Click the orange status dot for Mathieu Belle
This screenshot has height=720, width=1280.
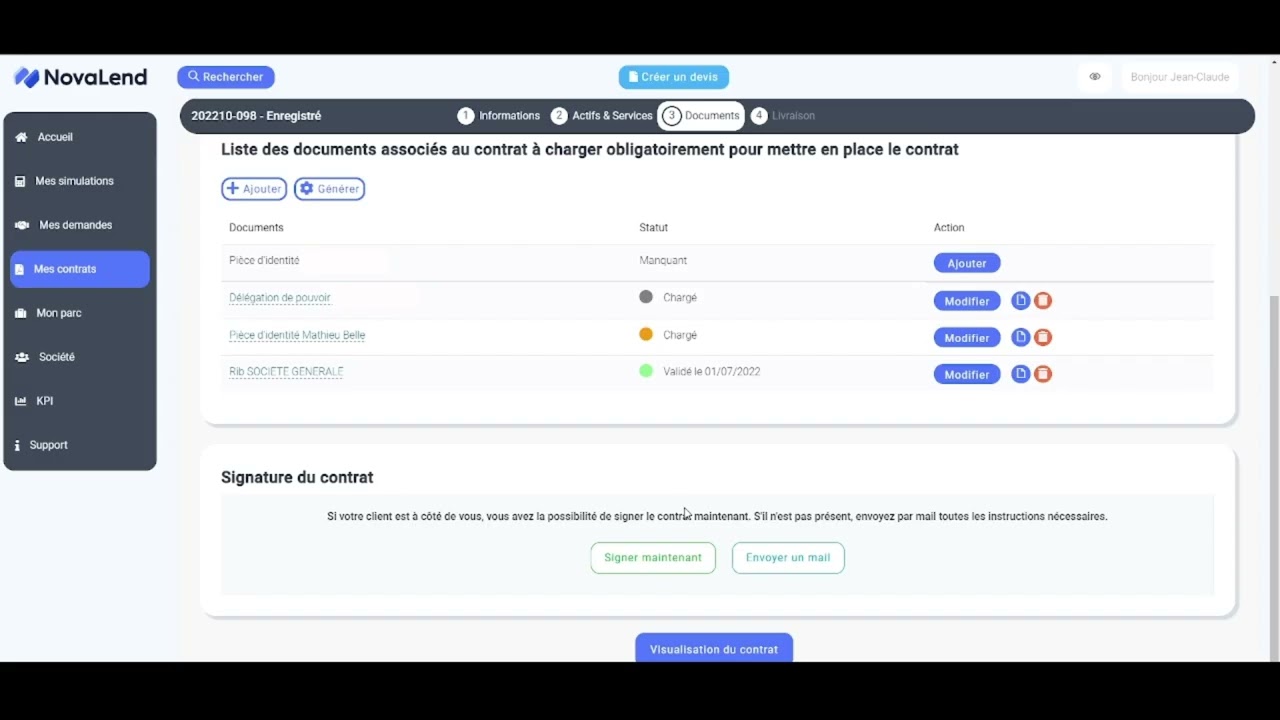click(646, 334)
